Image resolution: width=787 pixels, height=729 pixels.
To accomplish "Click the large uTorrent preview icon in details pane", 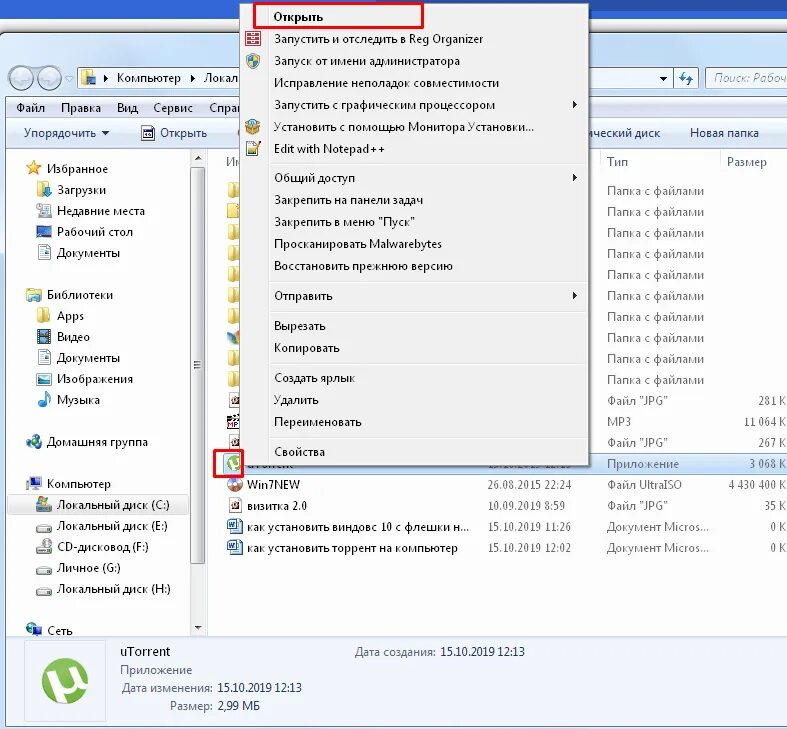I will tap(65, 680).
